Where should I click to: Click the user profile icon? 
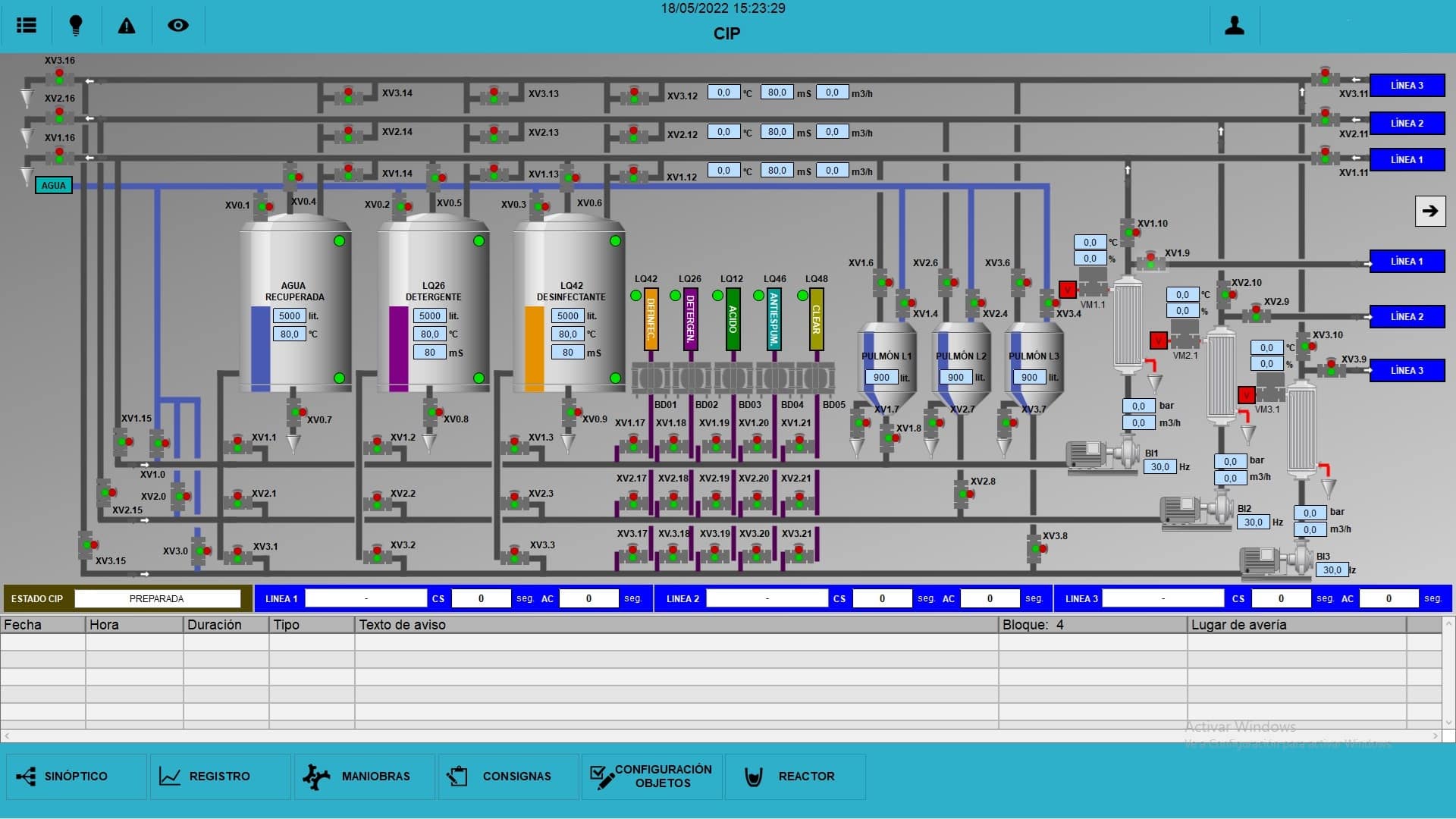[1235, 26]
